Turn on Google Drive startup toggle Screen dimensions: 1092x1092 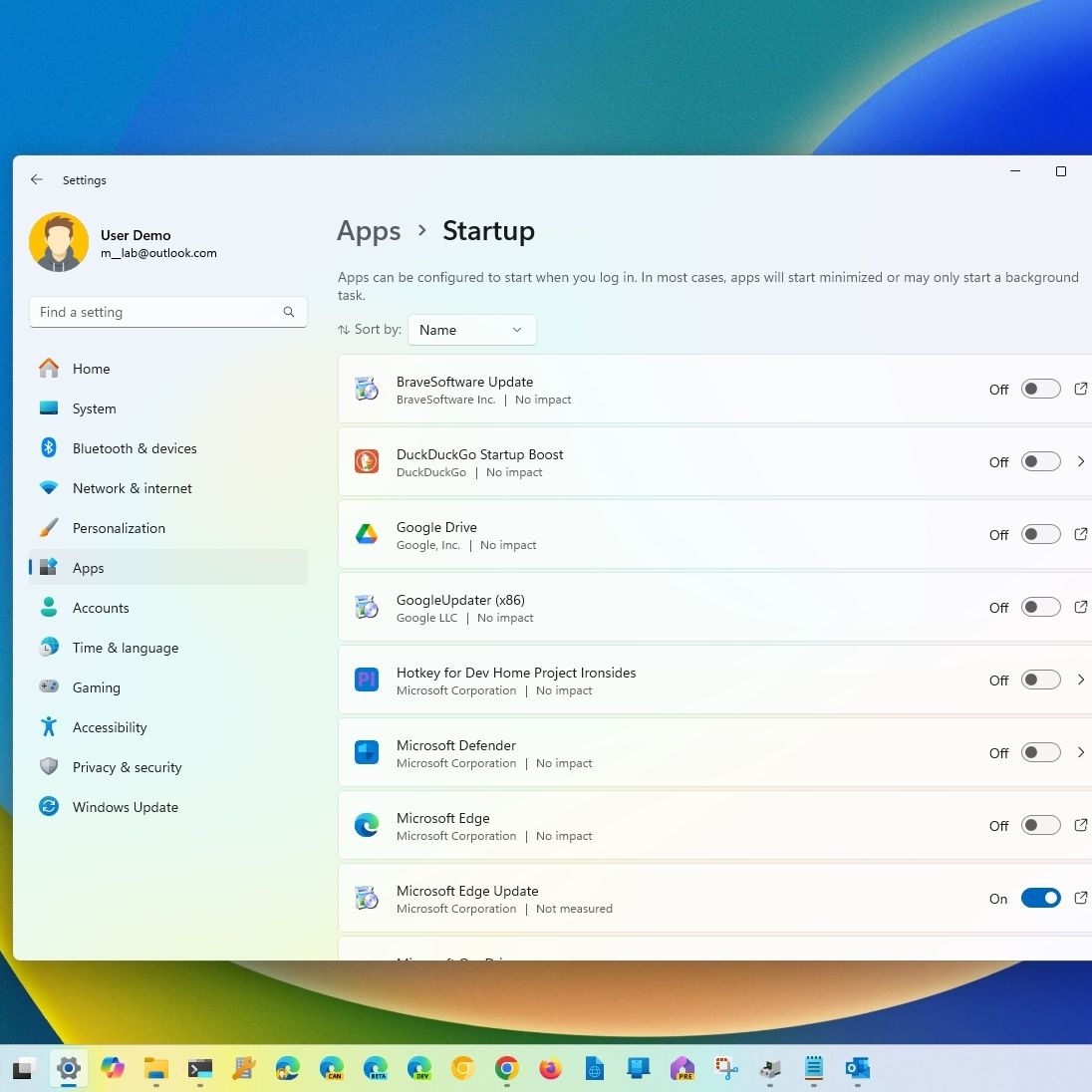point(1040,534)
